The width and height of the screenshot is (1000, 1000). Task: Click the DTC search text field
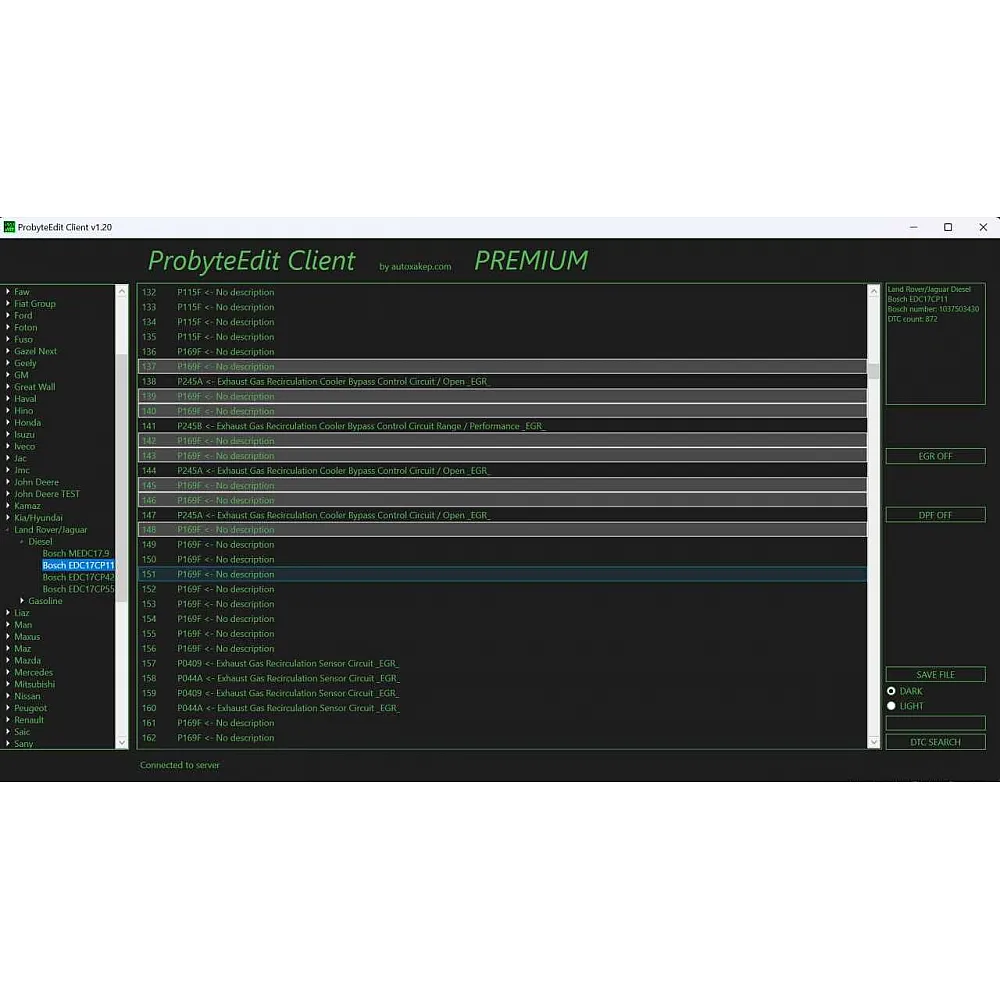coord(935,723)
